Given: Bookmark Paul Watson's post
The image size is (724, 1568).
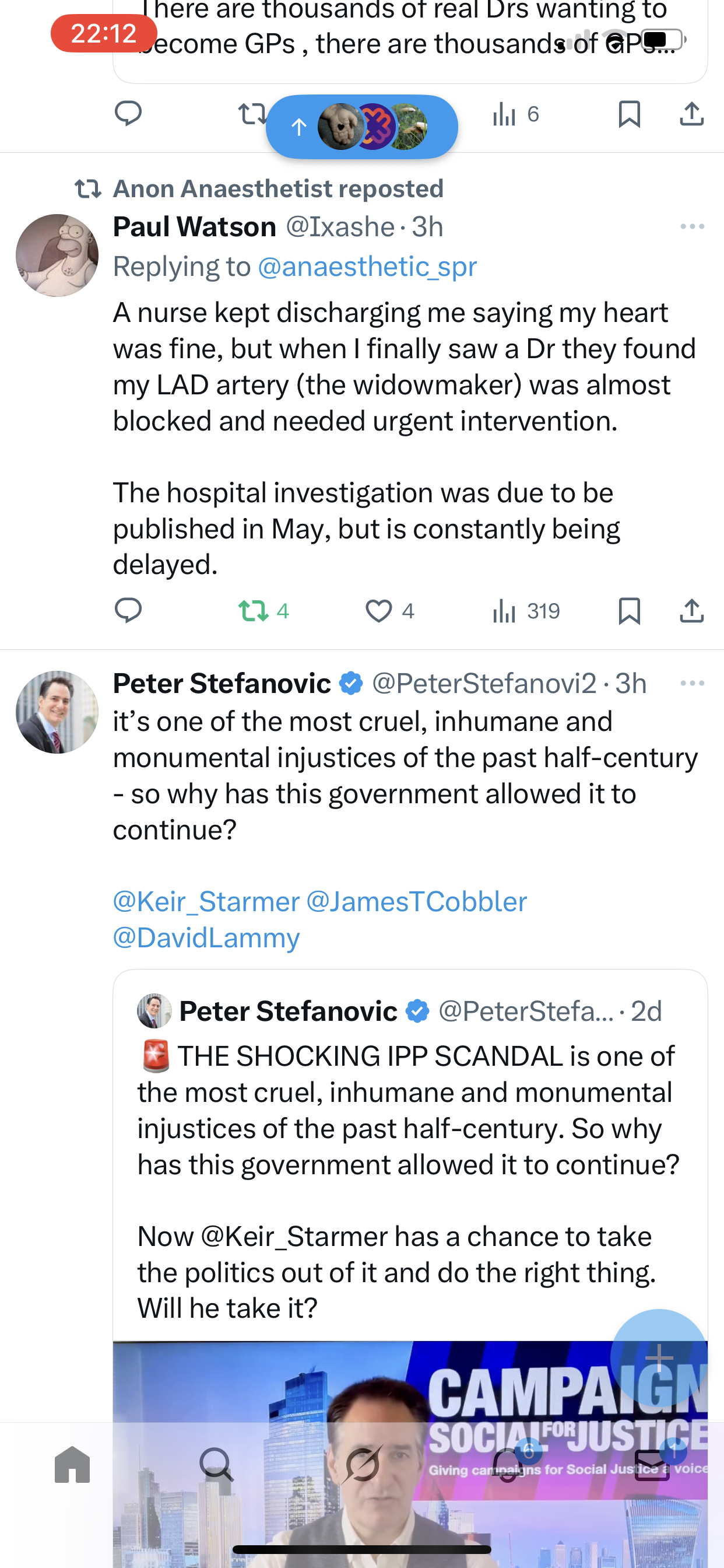Looking at the screenshot, I should coord(629,611).
